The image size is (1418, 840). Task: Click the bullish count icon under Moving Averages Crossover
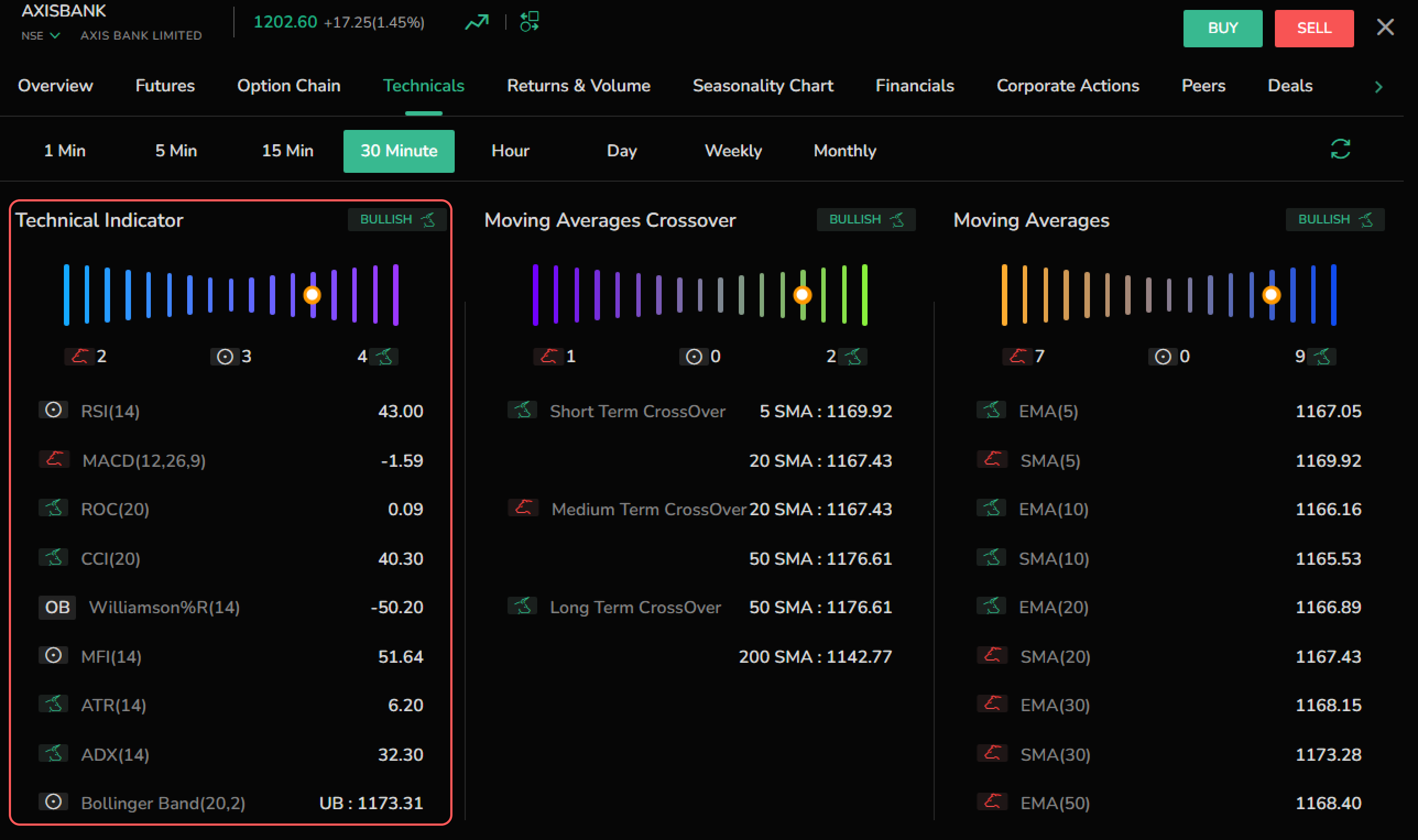coord(853,357)
